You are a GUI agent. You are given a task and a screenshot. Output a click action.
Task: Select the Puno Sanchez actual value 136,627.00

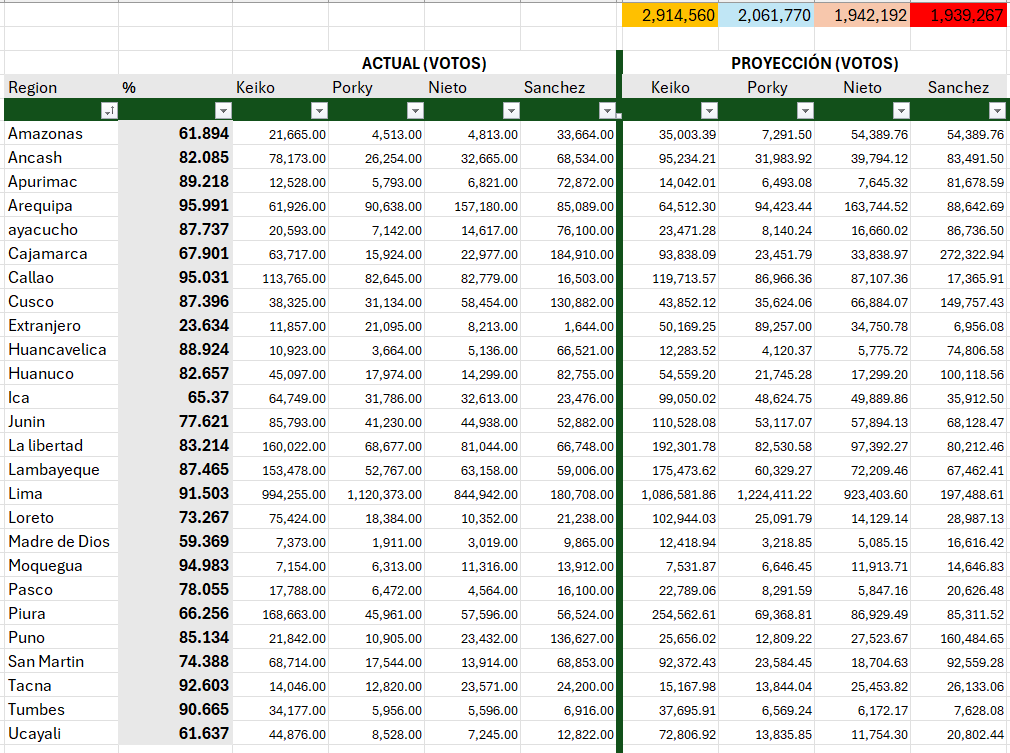(x=568, y=638)
